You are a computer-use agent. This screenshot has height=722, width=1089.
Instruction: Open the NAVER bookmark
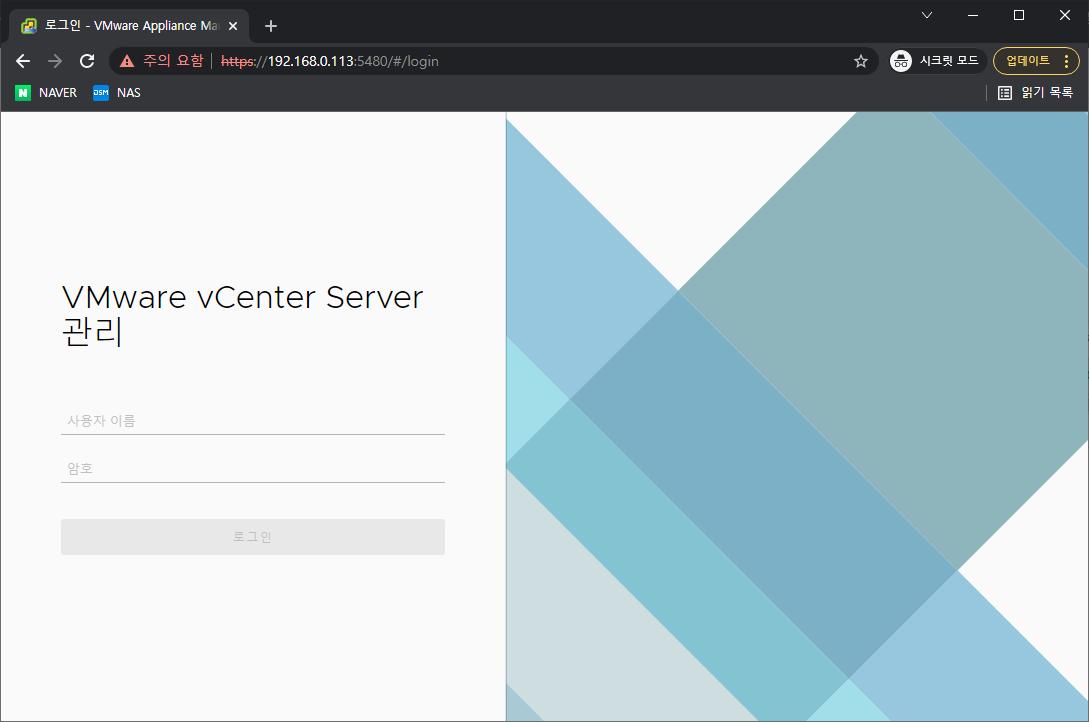click(x=46, y=92)
